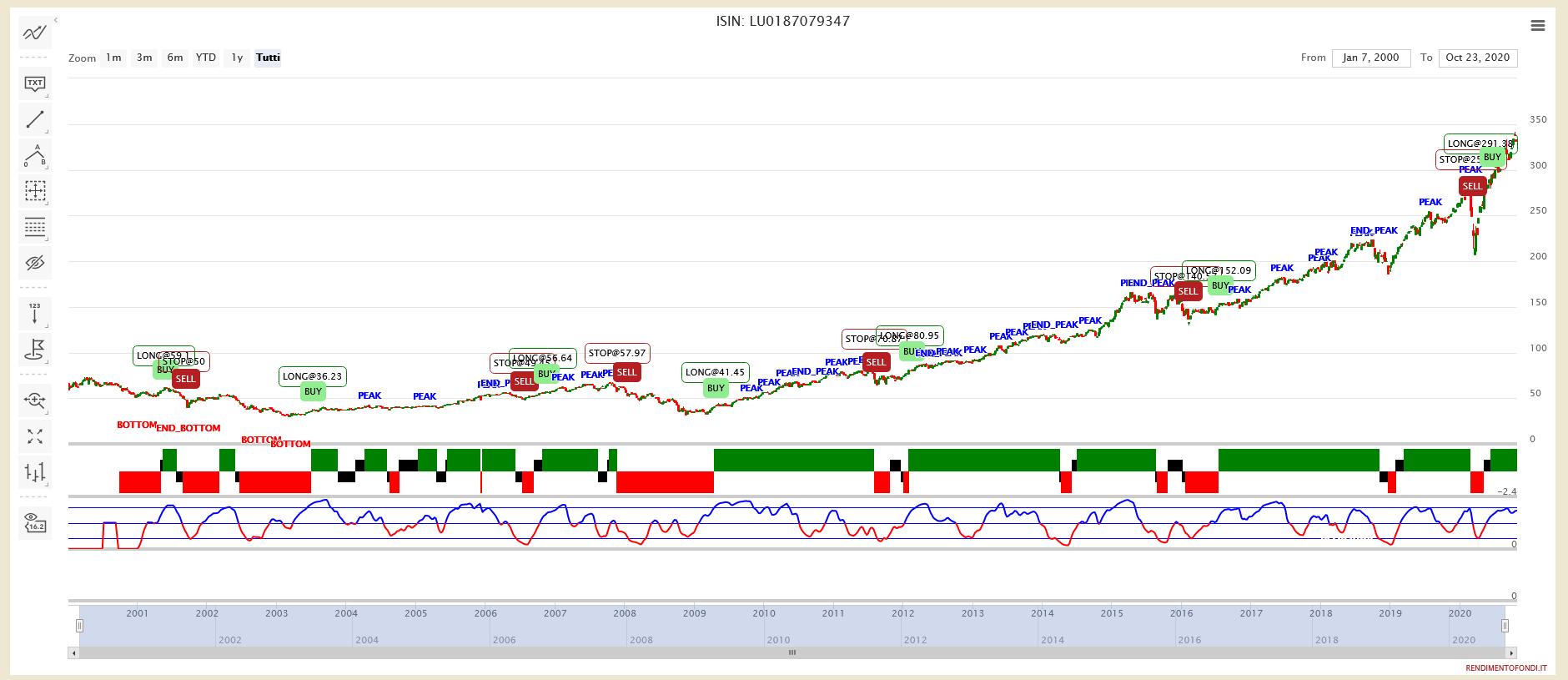Change chart type with OHLC icon
Screen dimensions: 1568x680
click(x=34, y=472)
